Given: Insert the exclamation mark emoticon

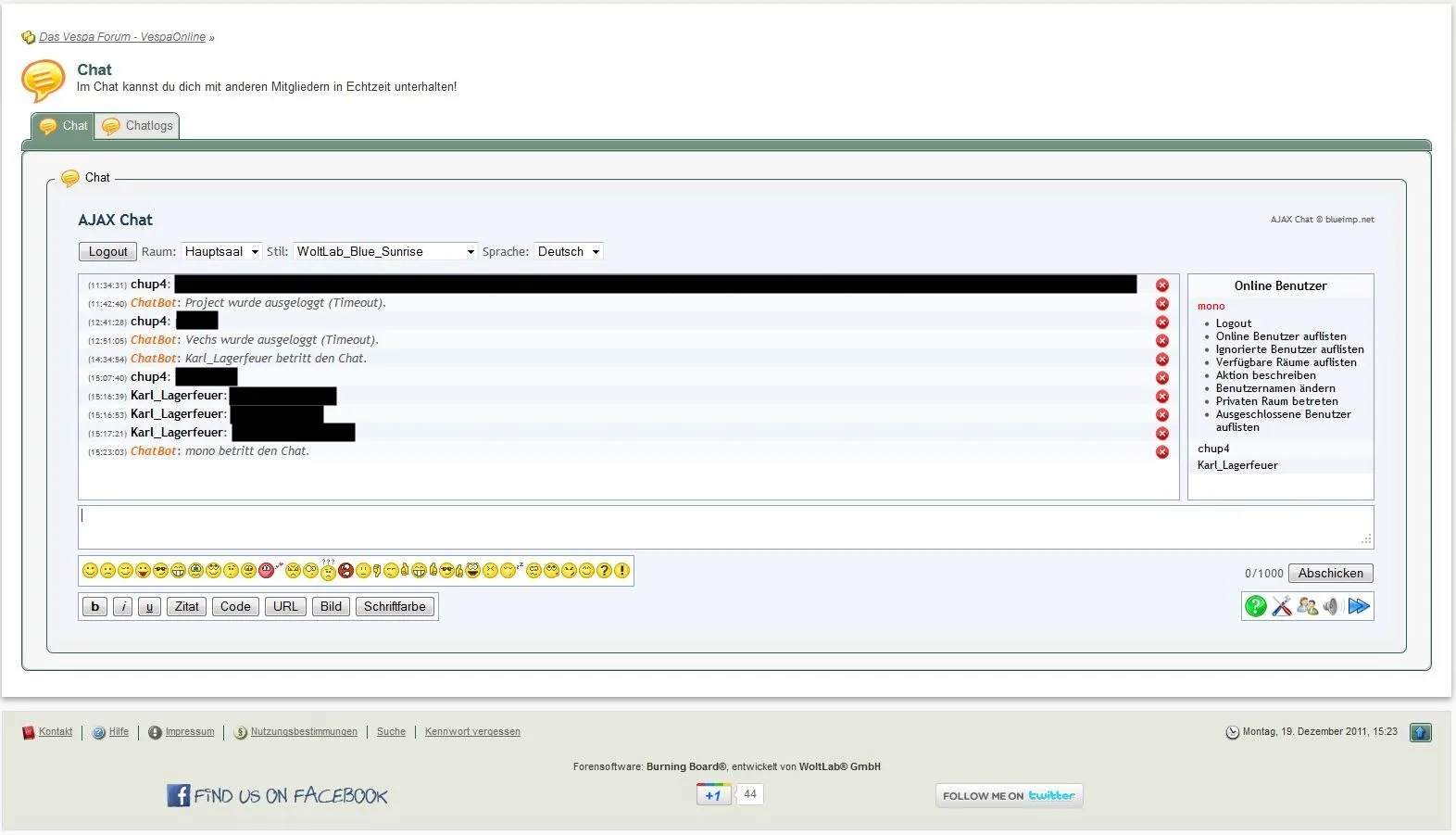Looking at the screenshot, I should coord(622,571).
